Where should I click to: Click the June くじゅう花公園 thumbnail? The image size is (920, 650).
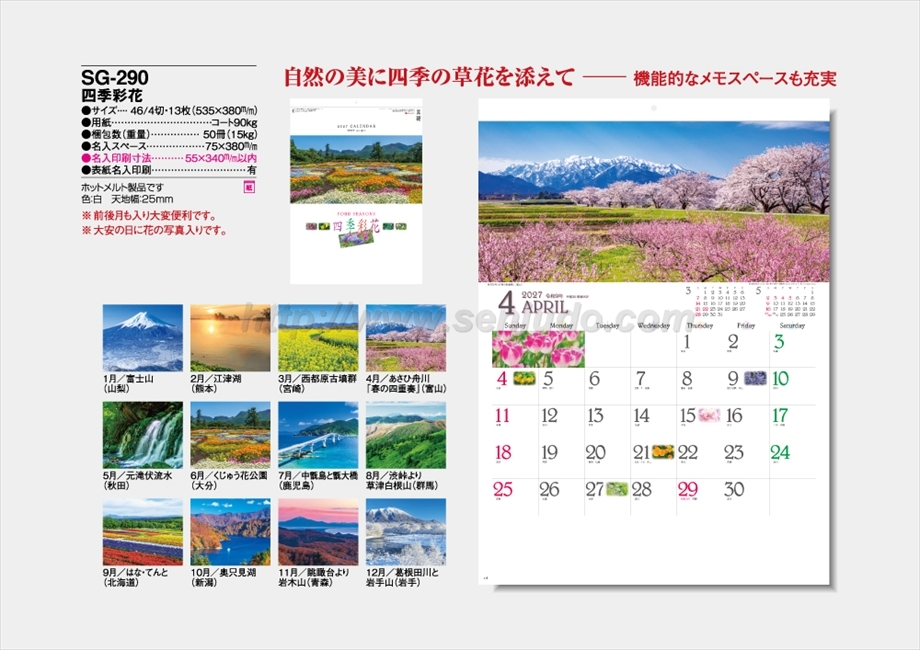(x=230, y=435)
